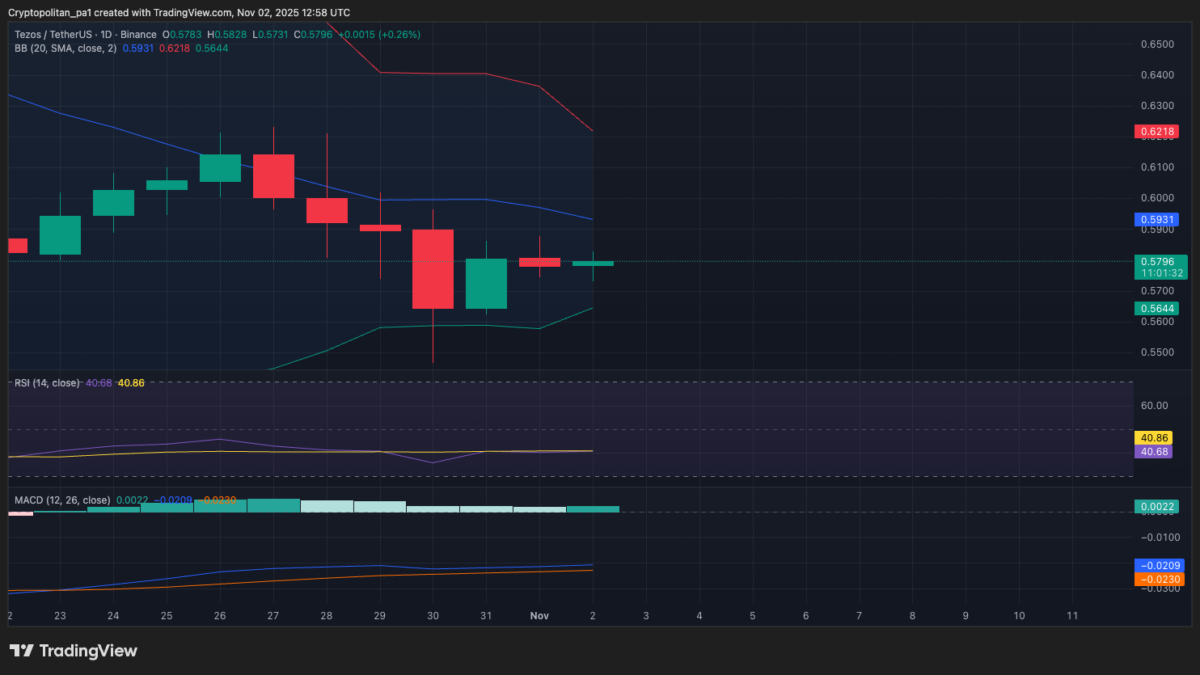Viewport: 1200px width, 675px height.
Task: Click the blue 0.5931 basis price tag
Action: coord(1156,219)
